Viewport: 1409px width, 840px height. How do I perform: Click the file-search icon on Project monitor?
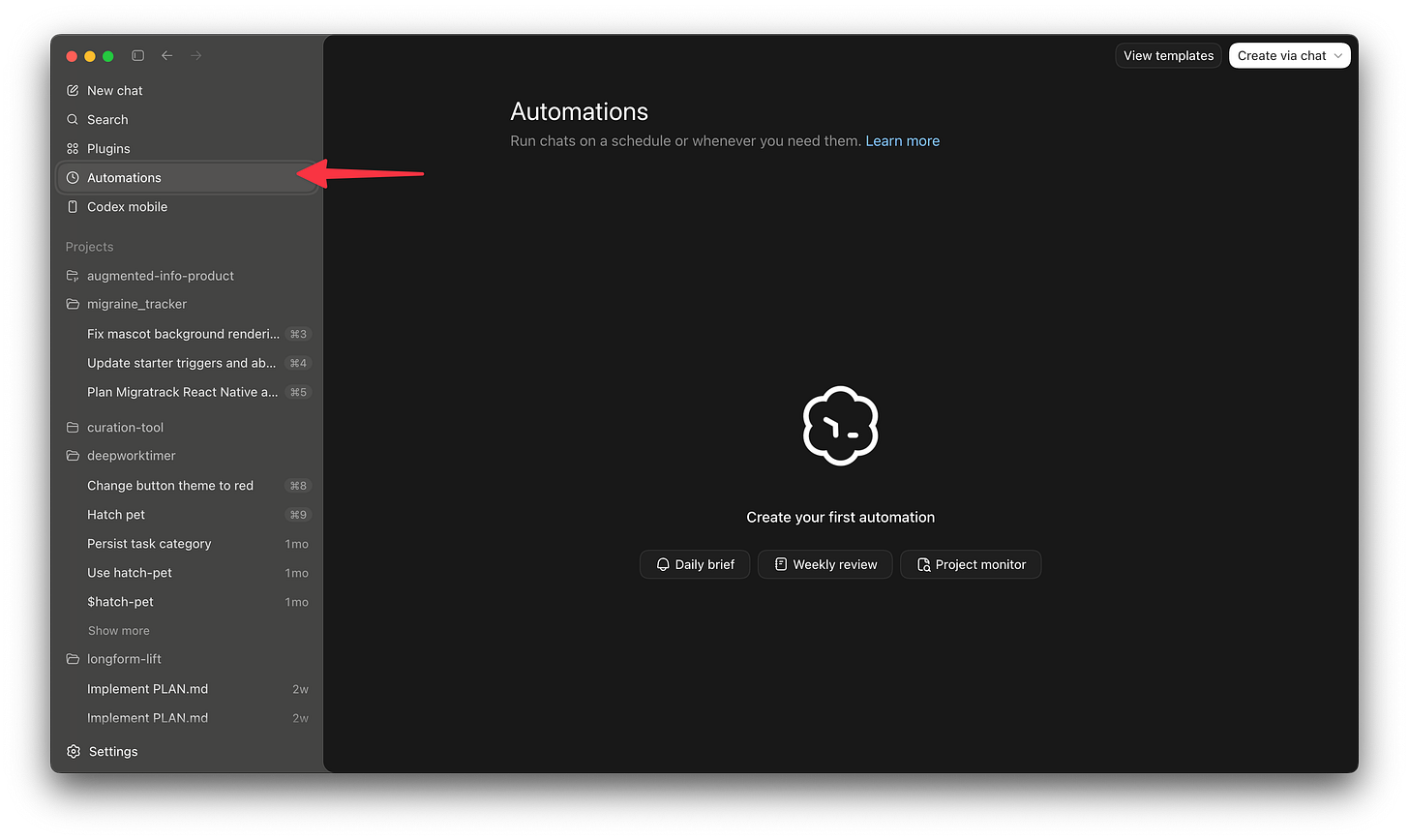pos(923,565)
